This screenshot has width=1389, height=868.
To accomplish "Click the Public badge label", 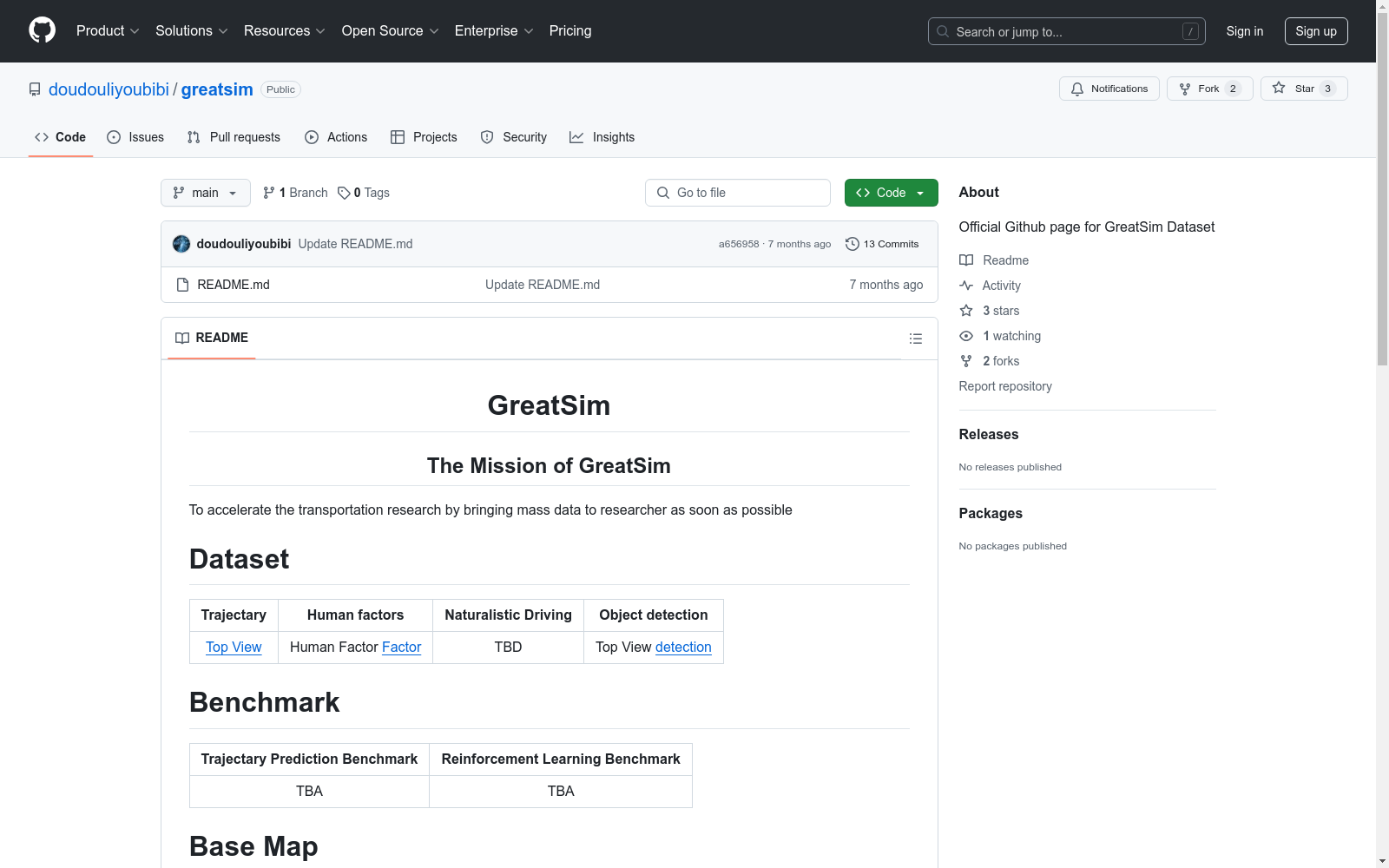I will click(280, 89).
